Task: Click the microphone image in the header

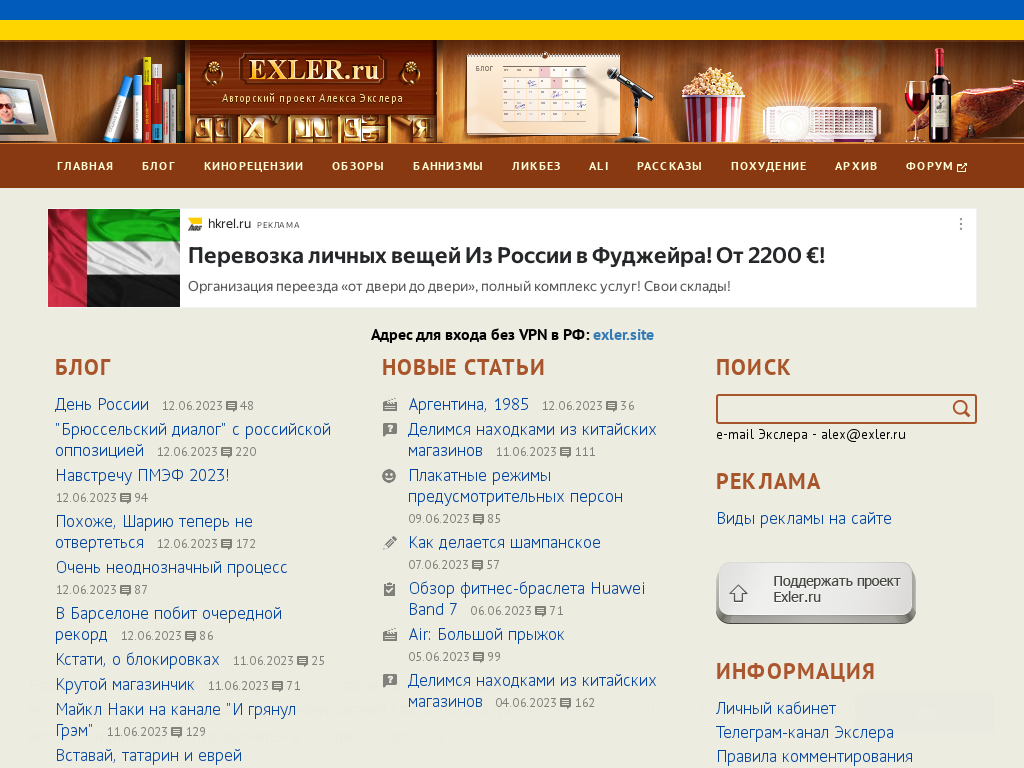Action: [632, 104]
